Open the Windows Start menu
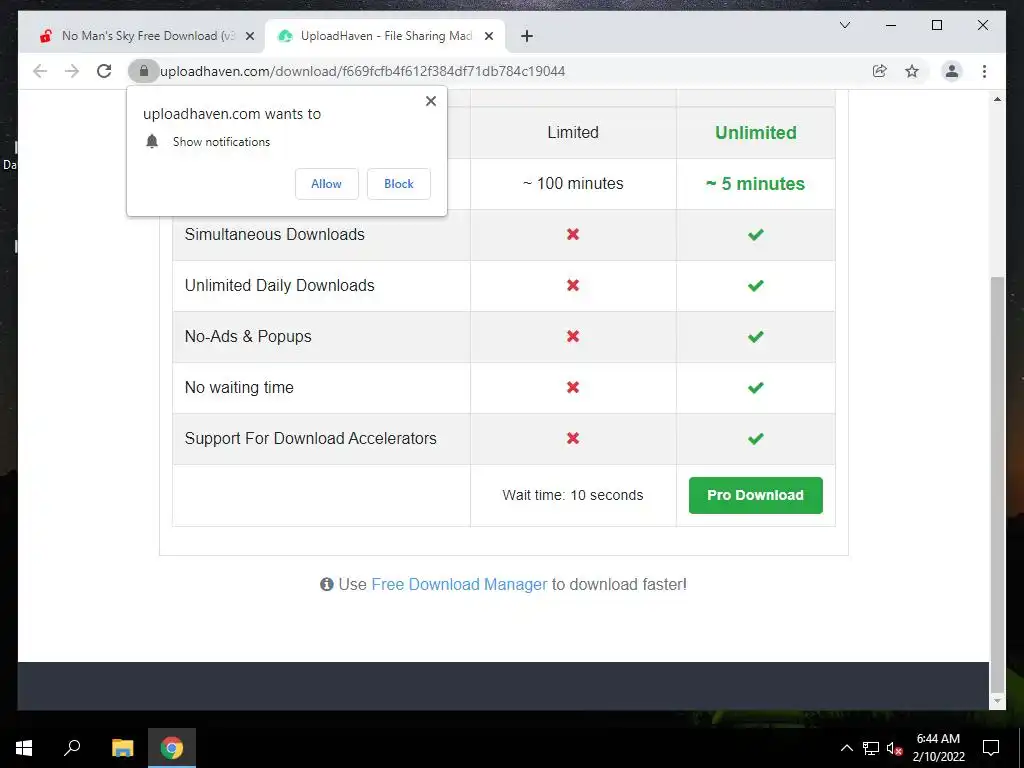Screen dimensions: 1024x768 (24, 748)
